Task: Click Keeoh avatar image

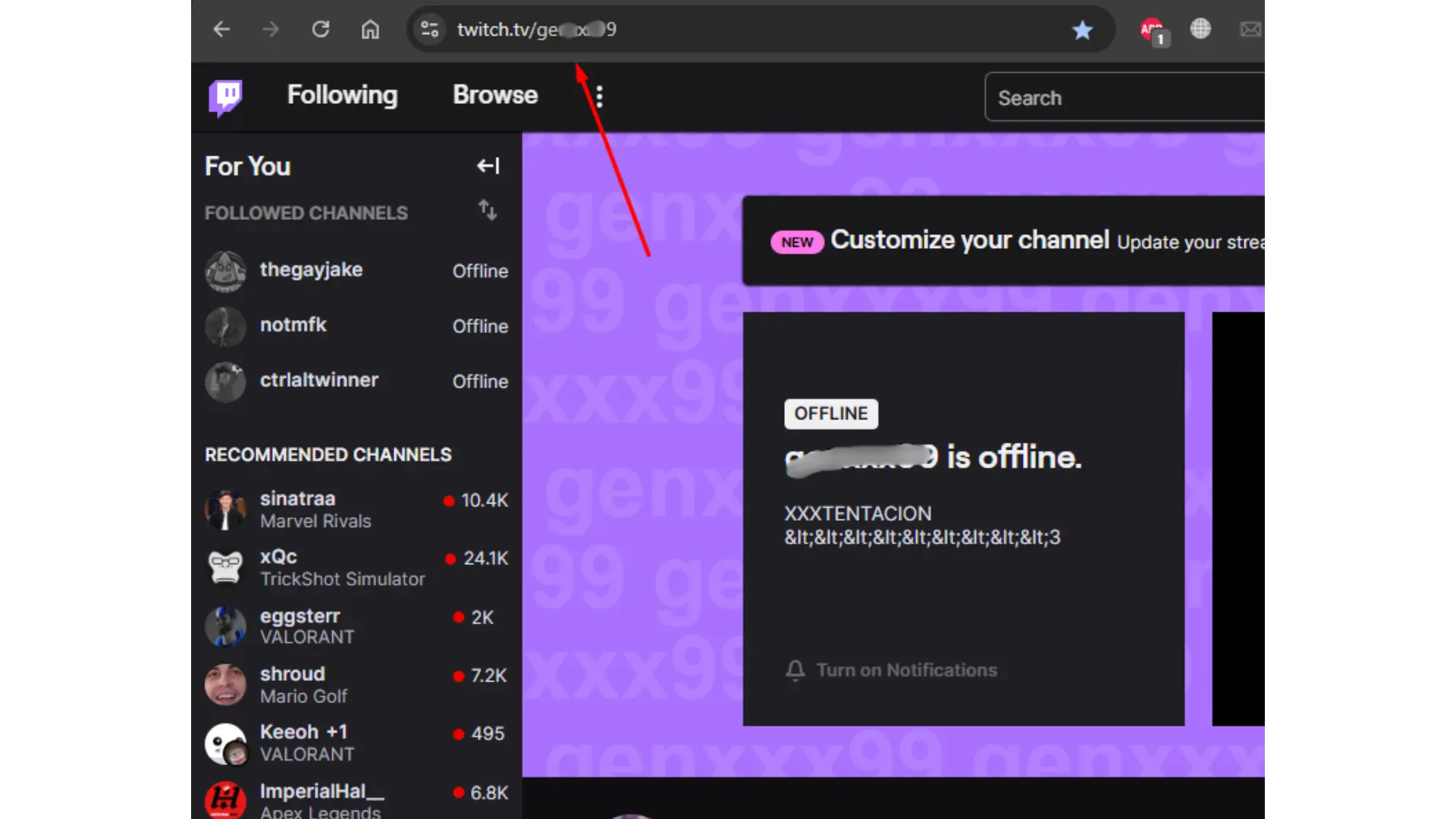Action: pyautogui.click(x=225, y=743)
